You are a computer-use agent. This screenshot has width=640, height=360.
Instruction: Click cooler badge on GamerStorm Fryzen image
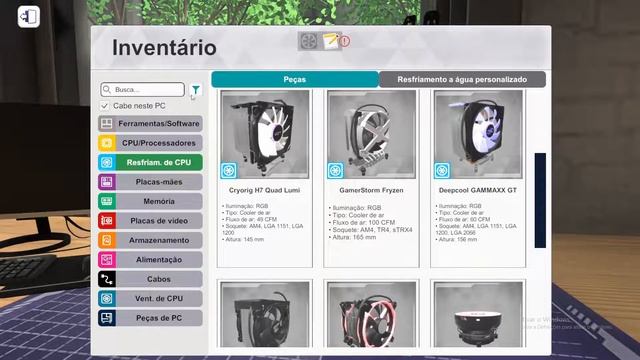pos(336,171)
